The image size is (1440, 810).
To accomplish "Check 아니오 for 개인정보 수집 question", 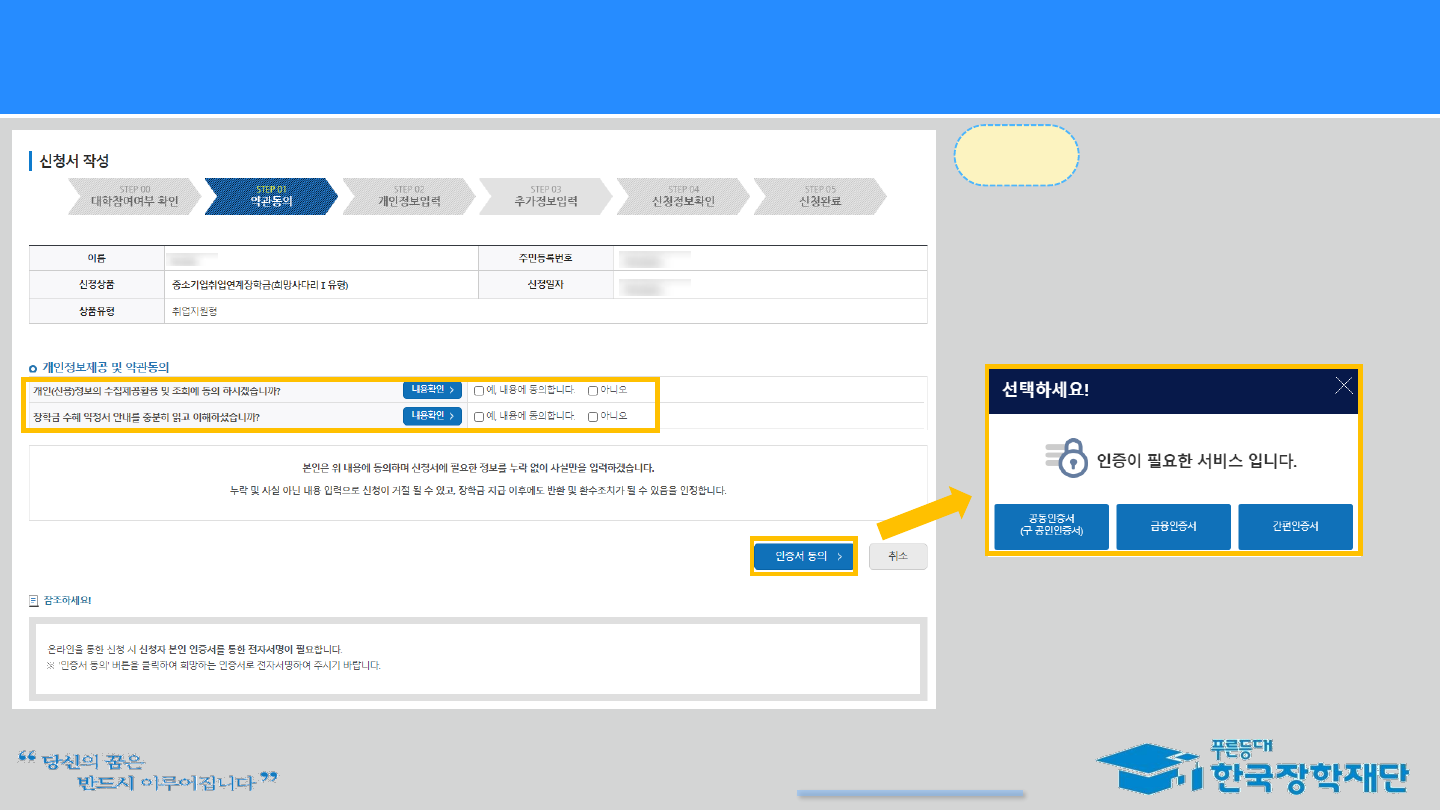I will pyautogui.click(x=593, y=390).
